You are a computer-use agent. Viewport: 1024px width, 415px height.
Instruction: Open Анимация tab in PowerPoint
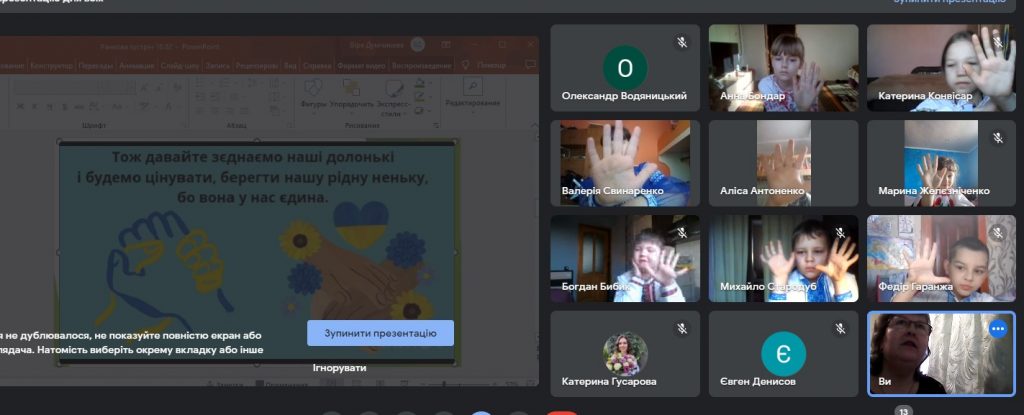point(136,65)
